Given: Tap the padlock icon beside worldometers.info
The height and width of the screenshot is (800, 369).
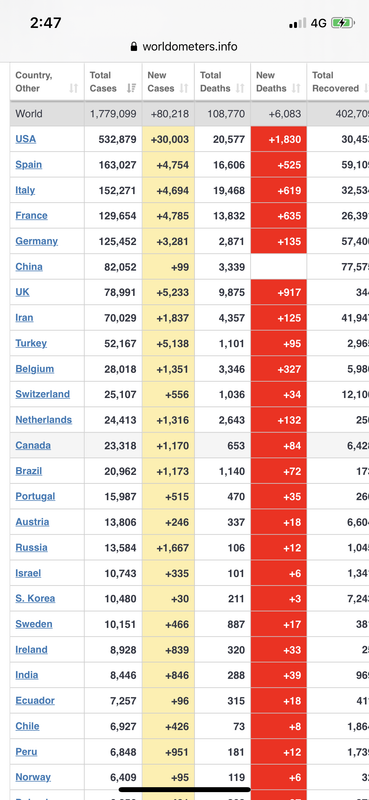Looking at the screenshot, I should tap(134, 47).
